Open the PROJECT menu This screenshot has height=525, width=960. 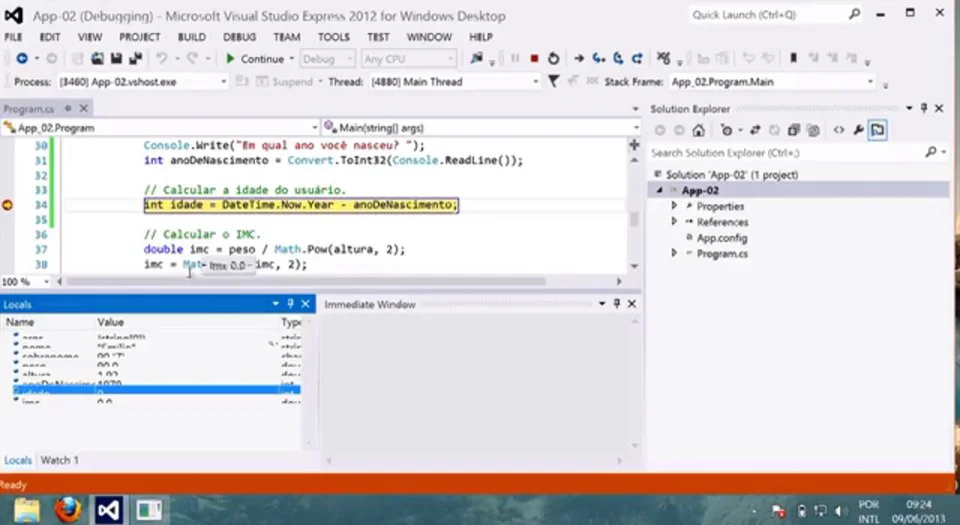click(x=140, y=37)
